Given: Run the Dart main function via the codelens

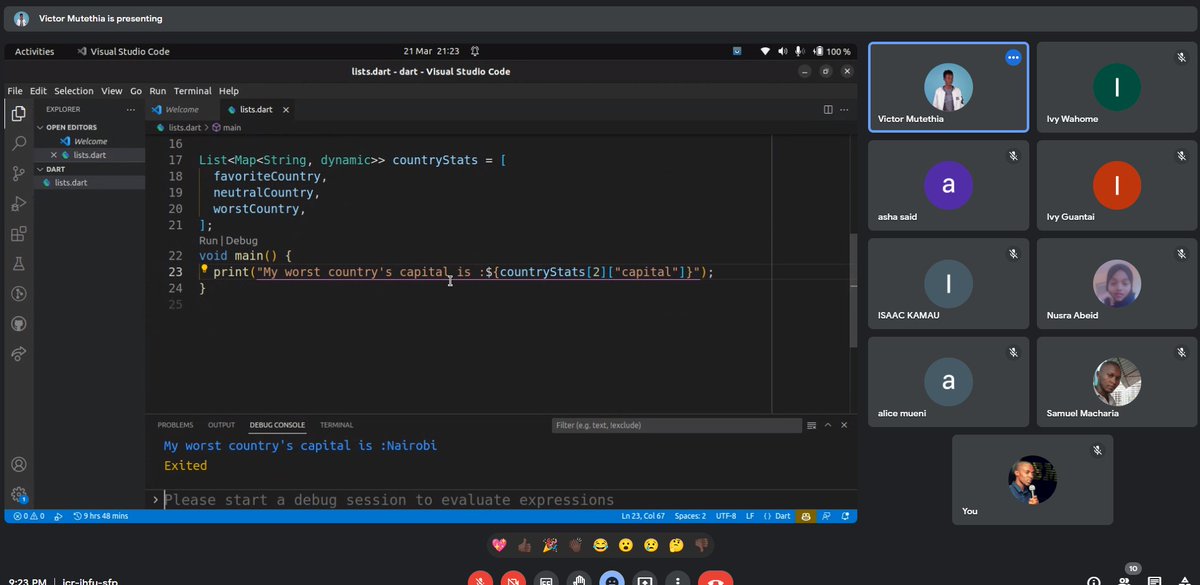Looking at the screenshot, I should tap(210, 240).
